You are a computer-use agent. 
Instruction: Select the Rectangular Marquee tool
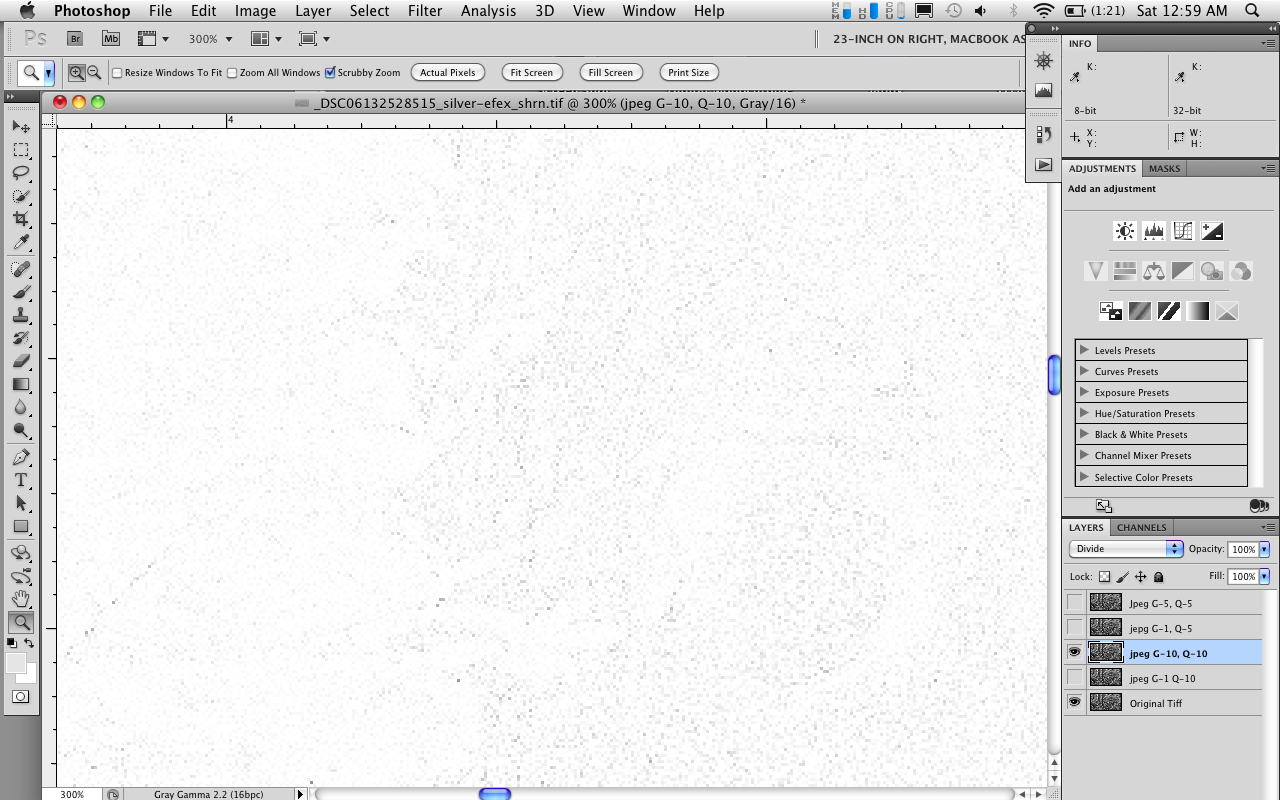tap(21, 150)
